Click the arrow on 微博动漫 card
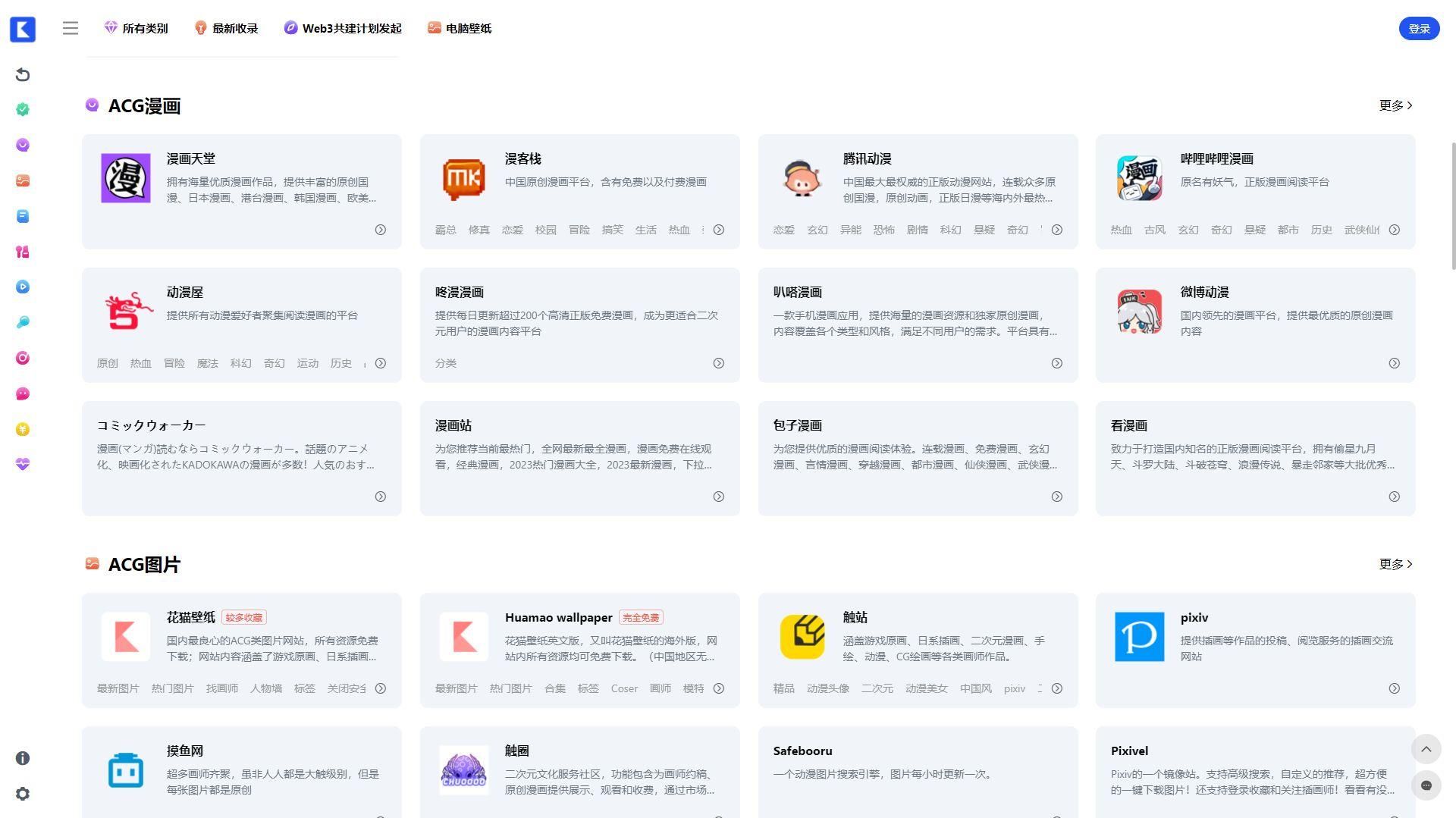This screenshot has height=818, width=1456. 1395,363
